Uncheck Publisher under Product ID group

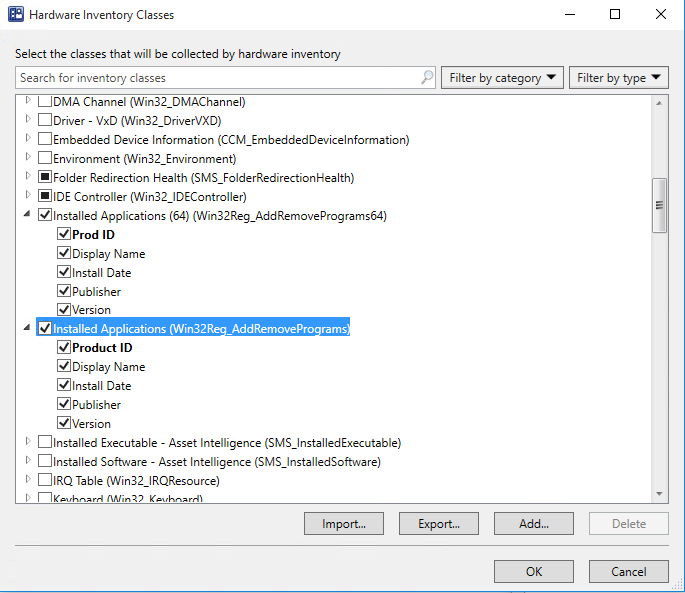[64, 404]
